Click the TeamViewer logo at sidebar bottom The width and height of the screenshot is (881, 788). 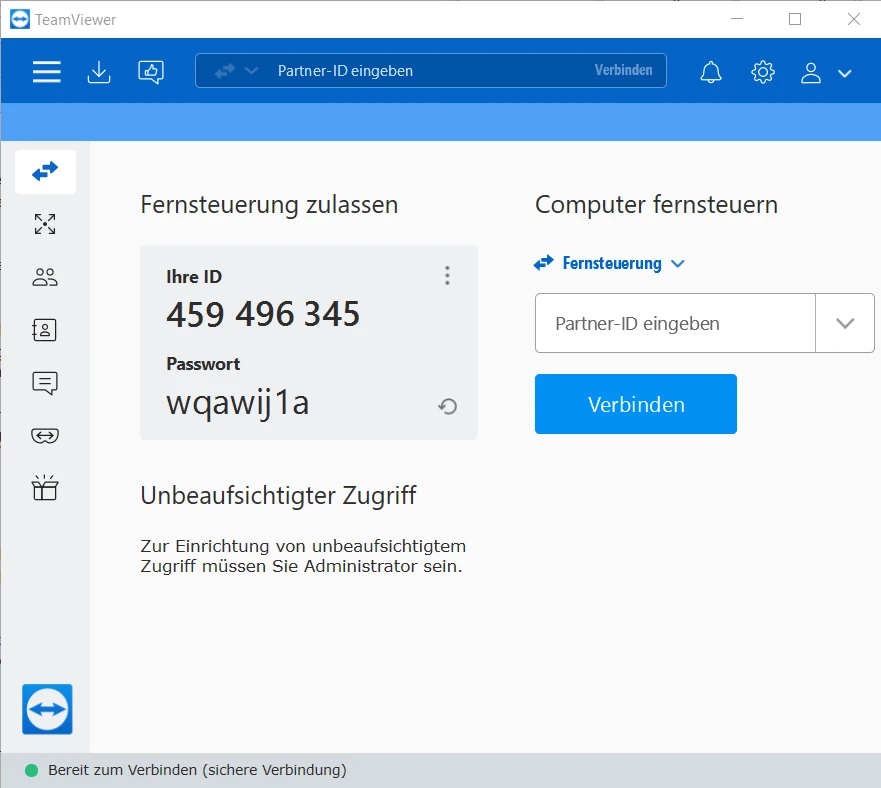click(47, 709)
